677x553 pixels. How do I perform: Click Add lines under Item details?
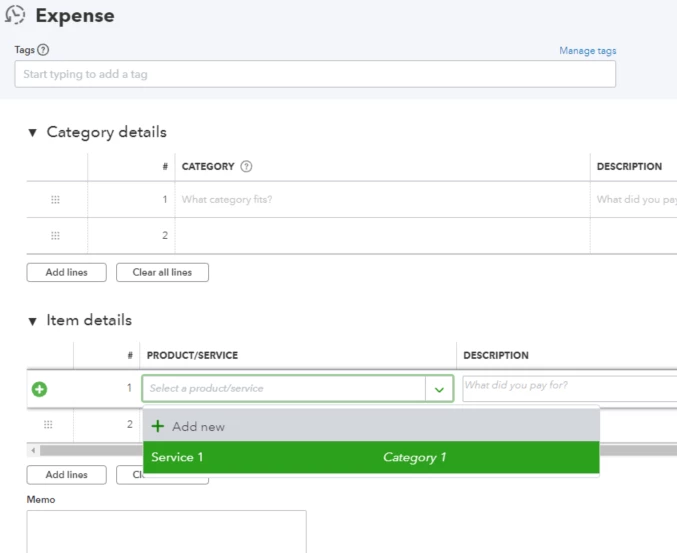coord(66,475)
